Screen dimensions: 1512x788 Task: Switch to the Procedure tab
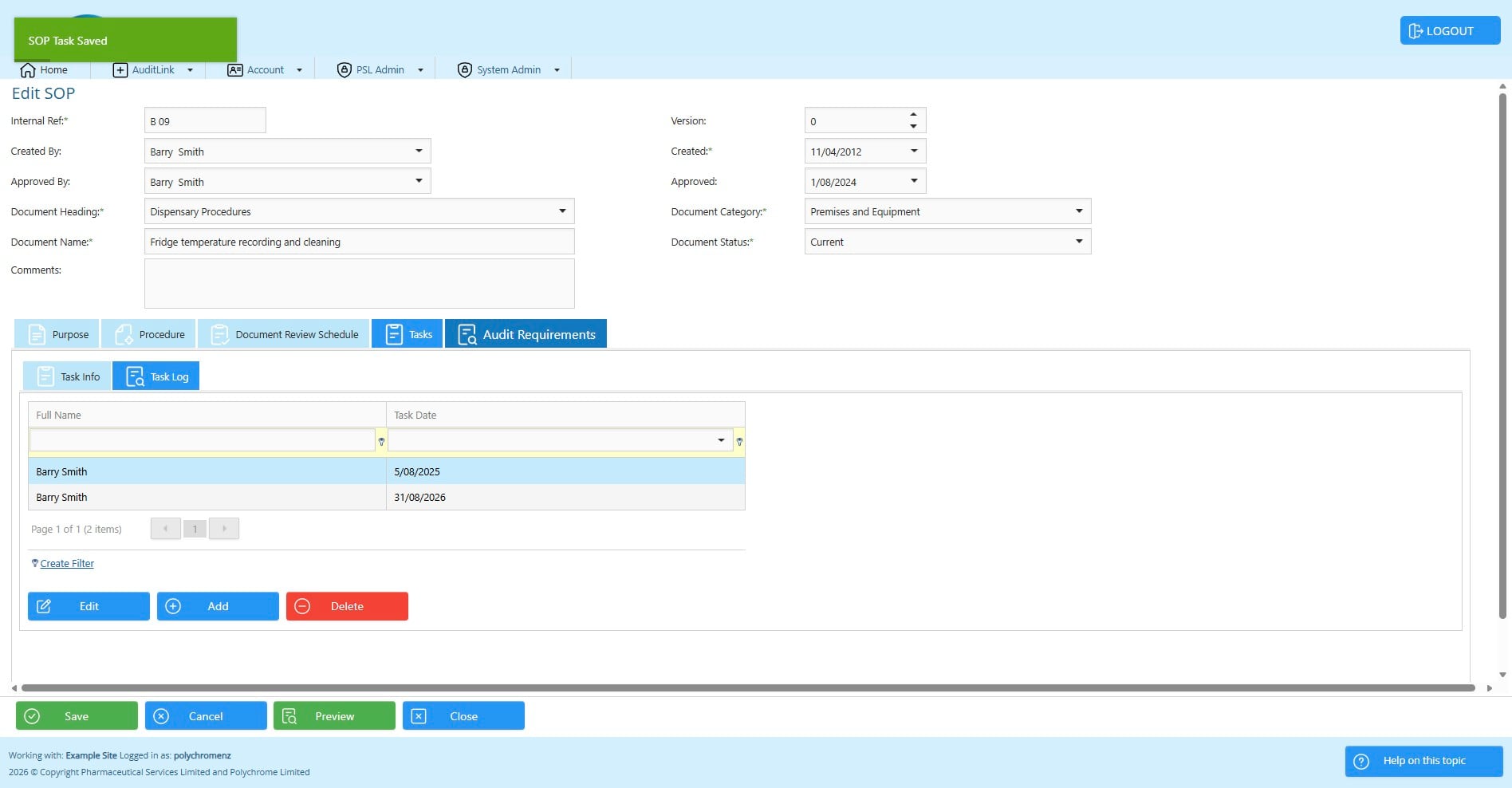(149, 334)
